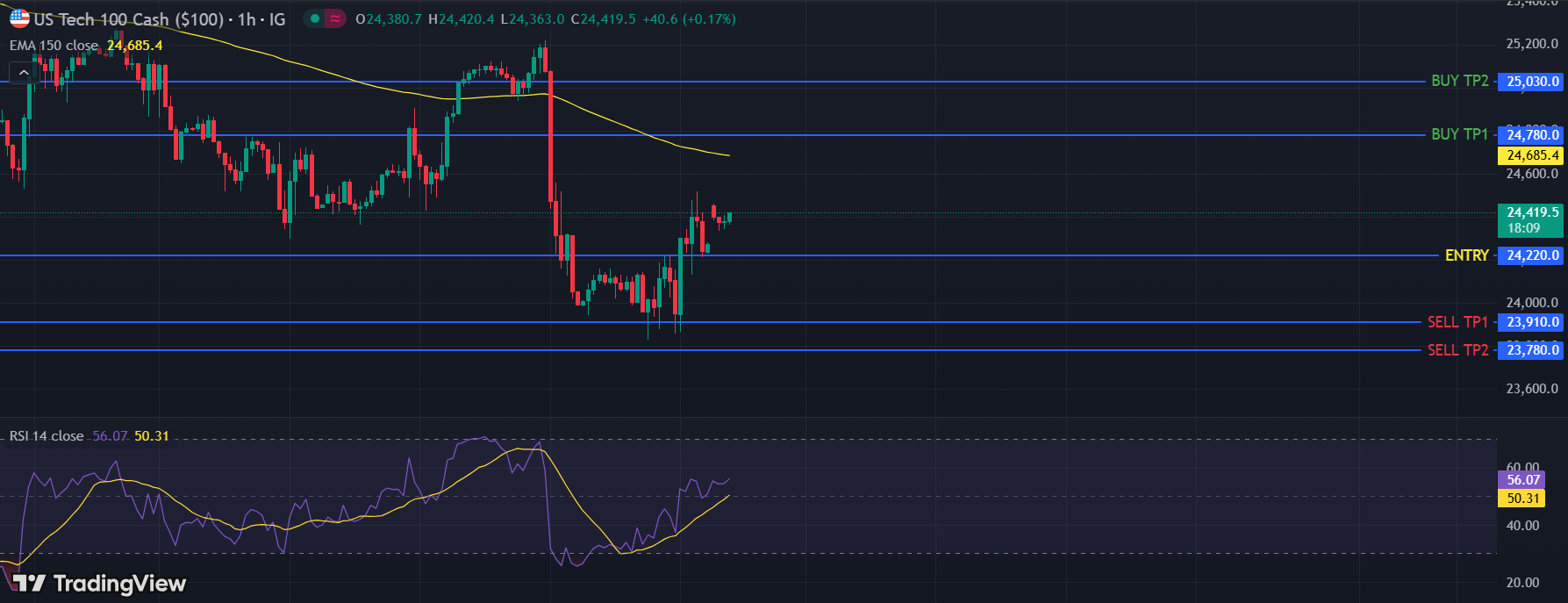
Task: Click the purple 56.07 RSI value tag
Action: point(1522,480)
